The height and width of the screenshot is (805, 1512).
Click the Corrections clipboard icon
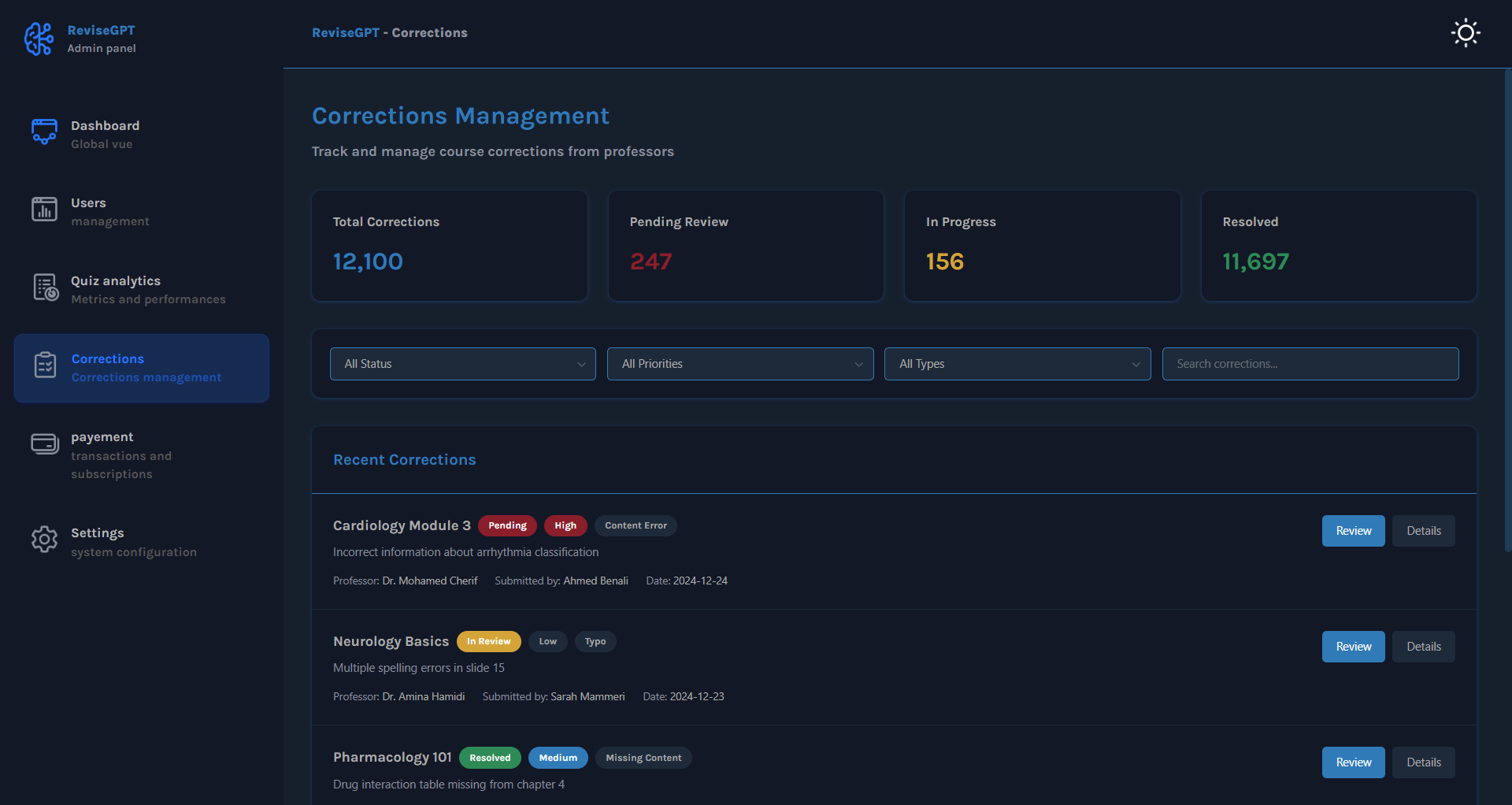pos(45,365)
